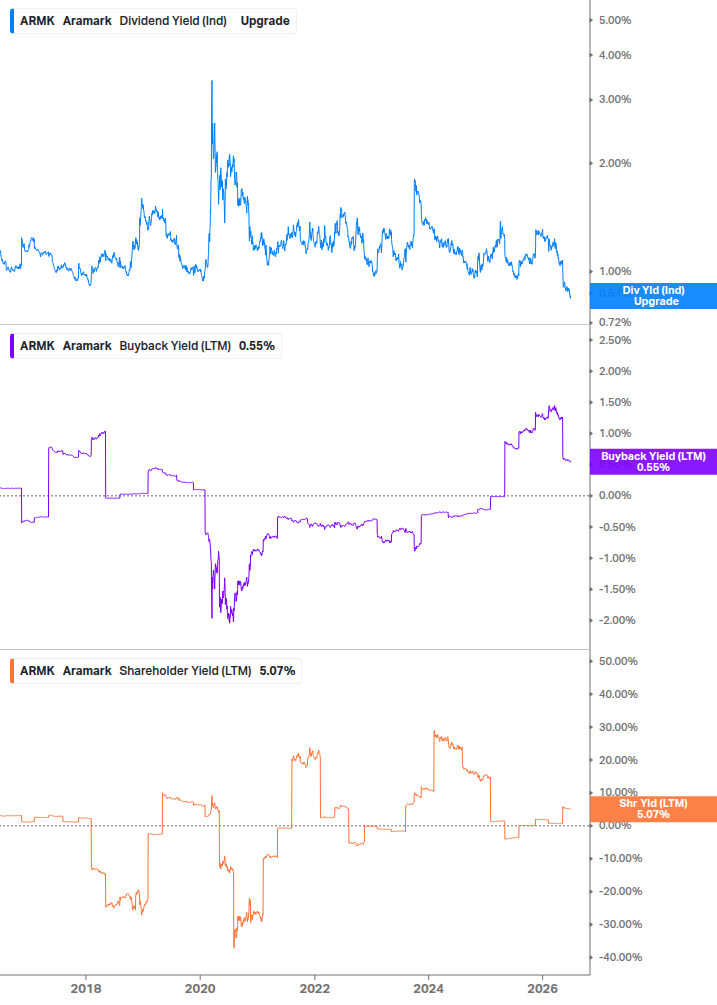
Task: Click the orange Shr Yld (LTM) 5.07% axis tag
Action: (653, 809)
